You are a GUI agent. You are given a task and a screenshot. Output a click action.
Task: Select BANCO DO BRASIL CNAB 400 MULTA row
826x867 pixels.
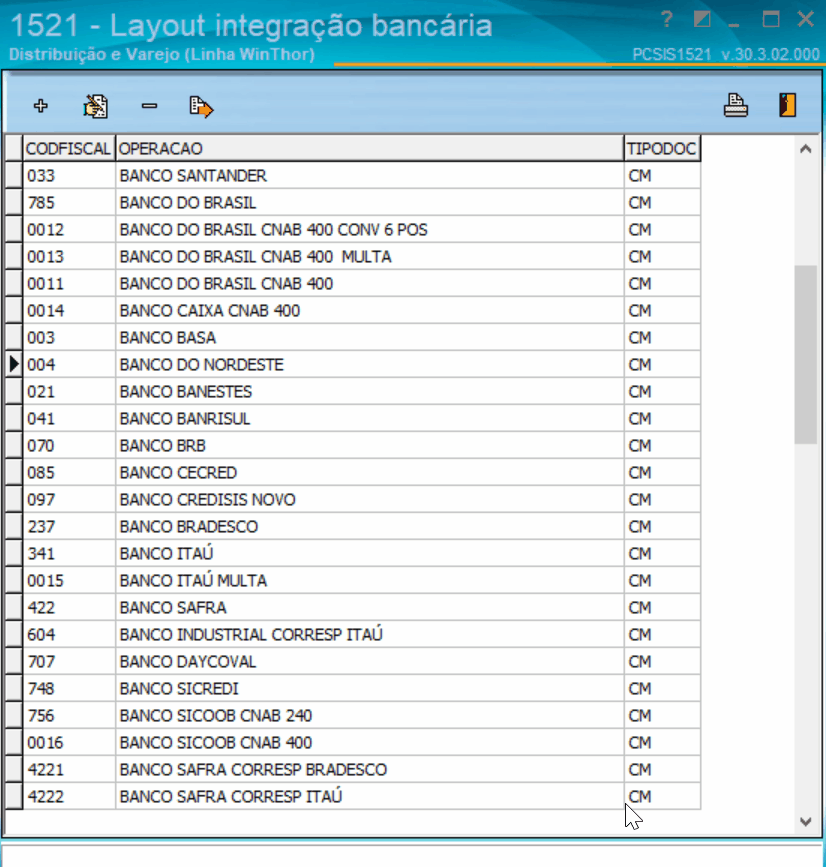click(353, 257)
